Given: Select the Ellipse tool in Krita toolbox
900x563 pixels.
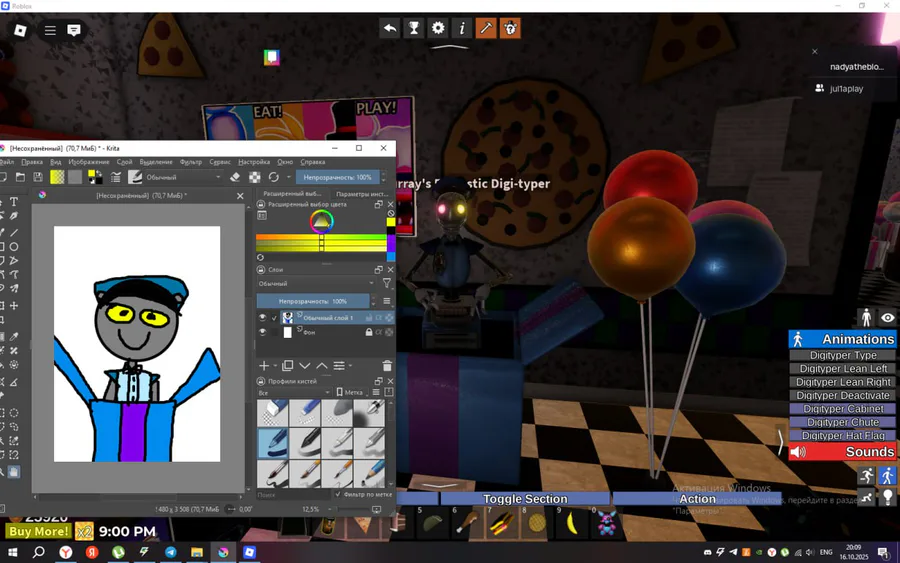Looking at the screenshot, I should coord(14,247).
